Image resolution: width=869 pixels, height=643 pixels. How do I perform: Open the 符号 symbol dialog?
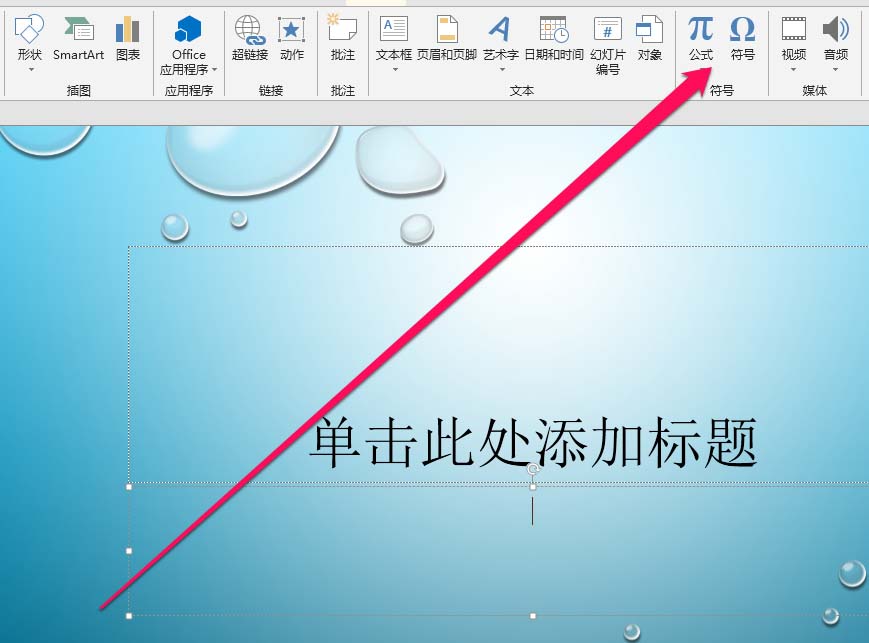[x=743, y=39]
